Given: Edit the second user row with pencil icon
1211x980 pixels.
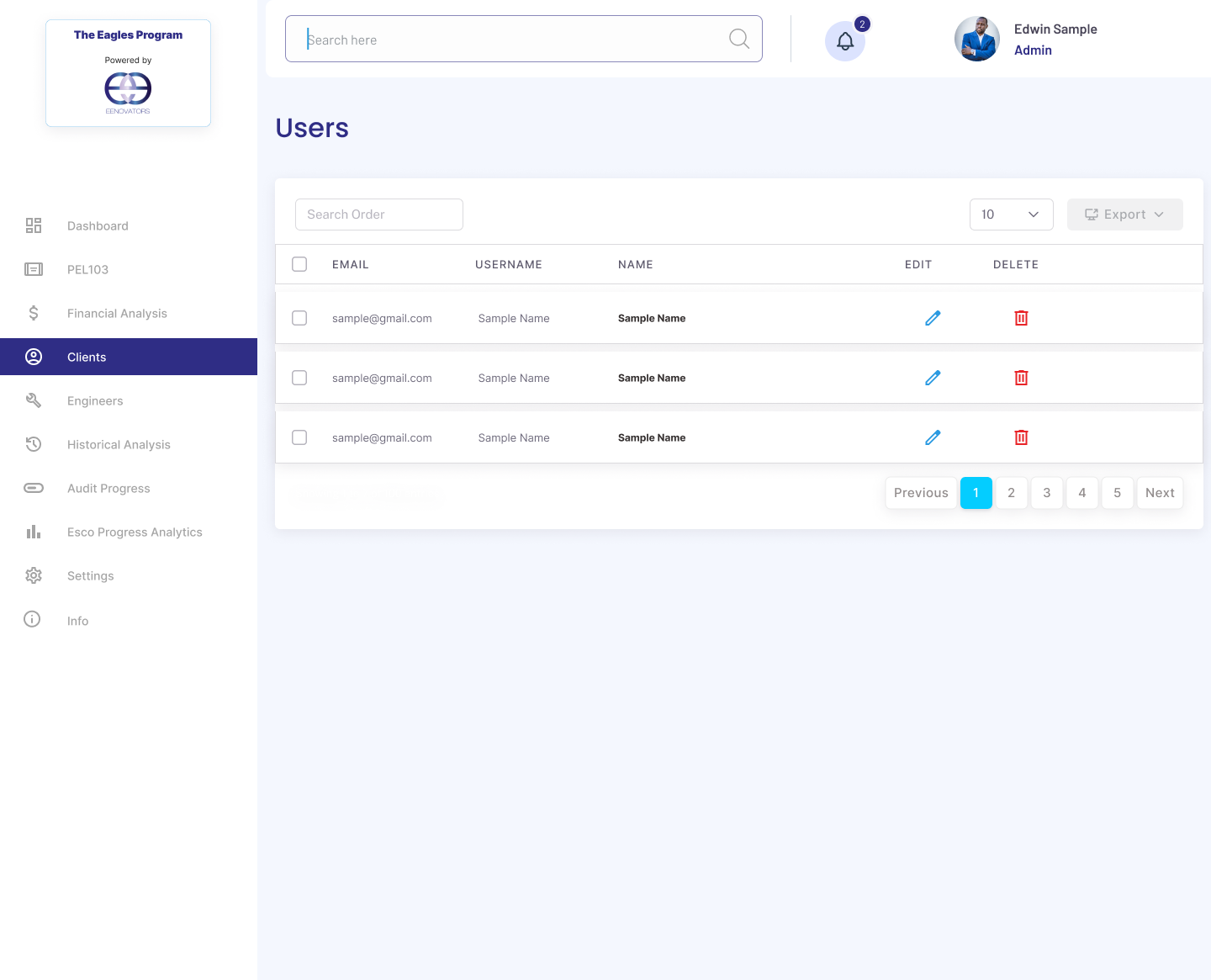Looking at the screenshot, I should coord(933,378).
